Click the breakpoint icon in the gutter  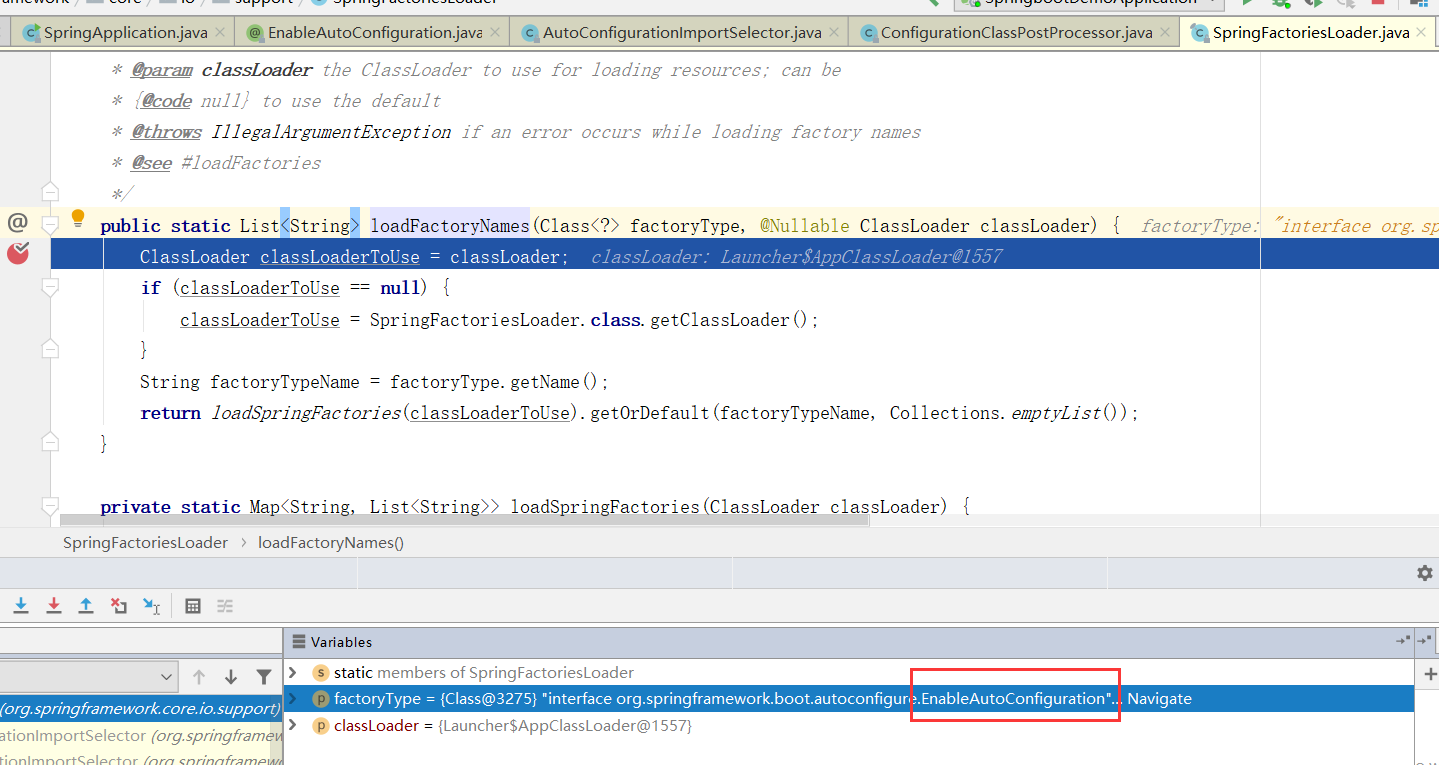pos(18,254)
